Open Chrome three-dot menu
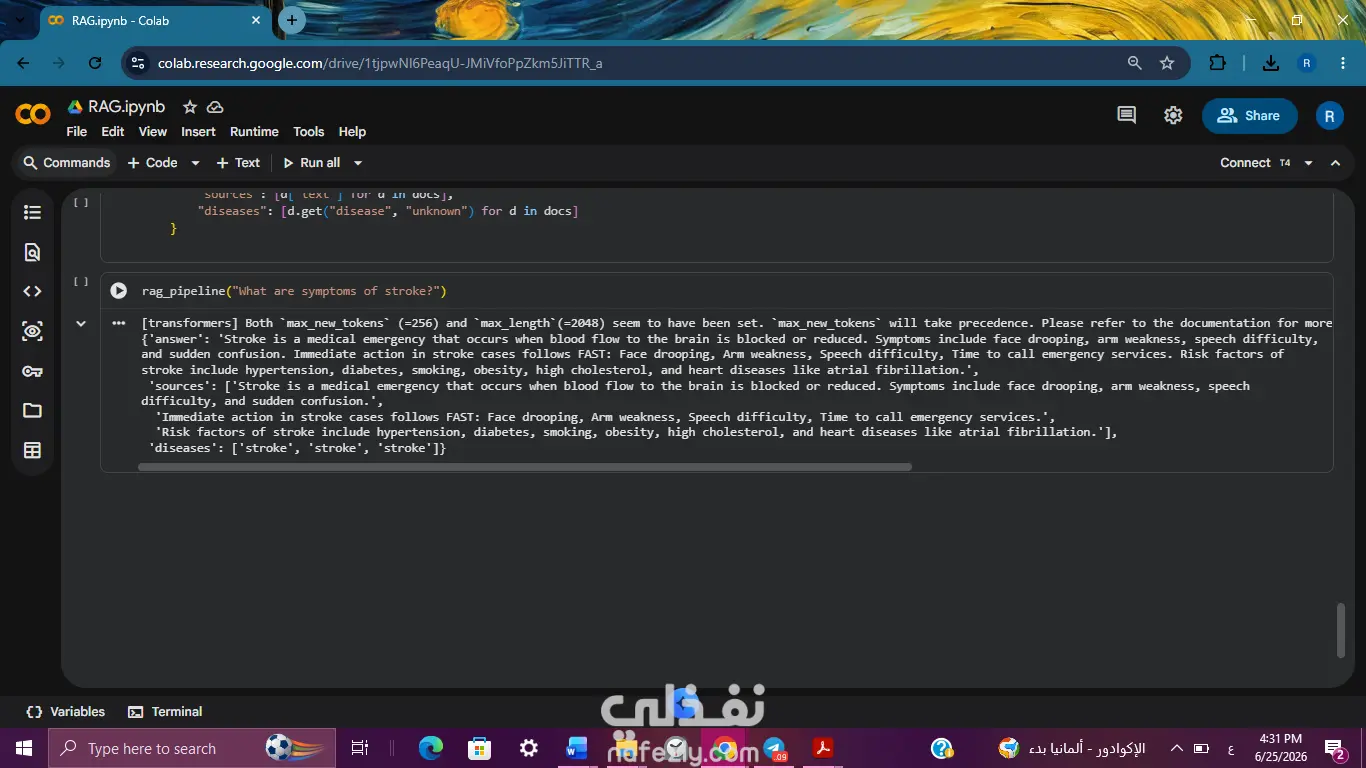This screenshot has height=768, width=1366. click(x=1342, y=63)
